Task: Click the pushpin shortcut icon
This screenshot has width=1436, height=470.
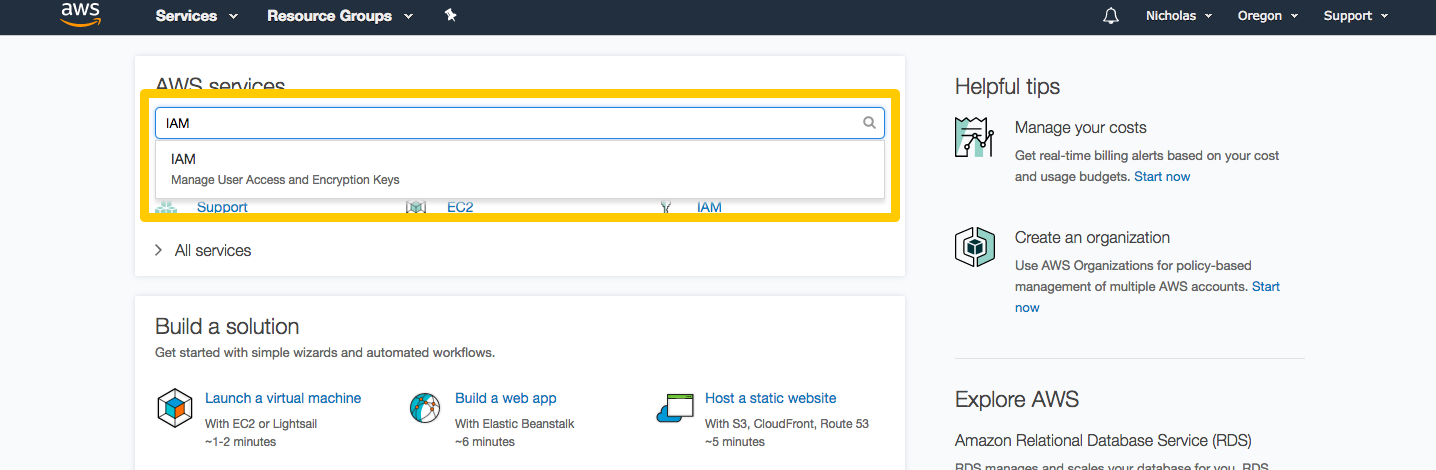Action: coord(450,15)
